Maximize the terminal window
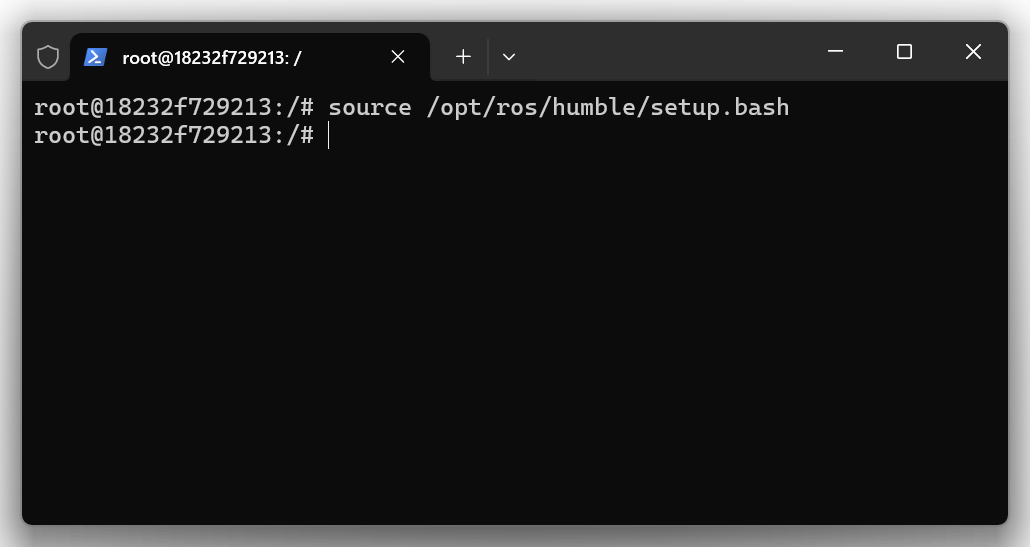 (904, 52)
